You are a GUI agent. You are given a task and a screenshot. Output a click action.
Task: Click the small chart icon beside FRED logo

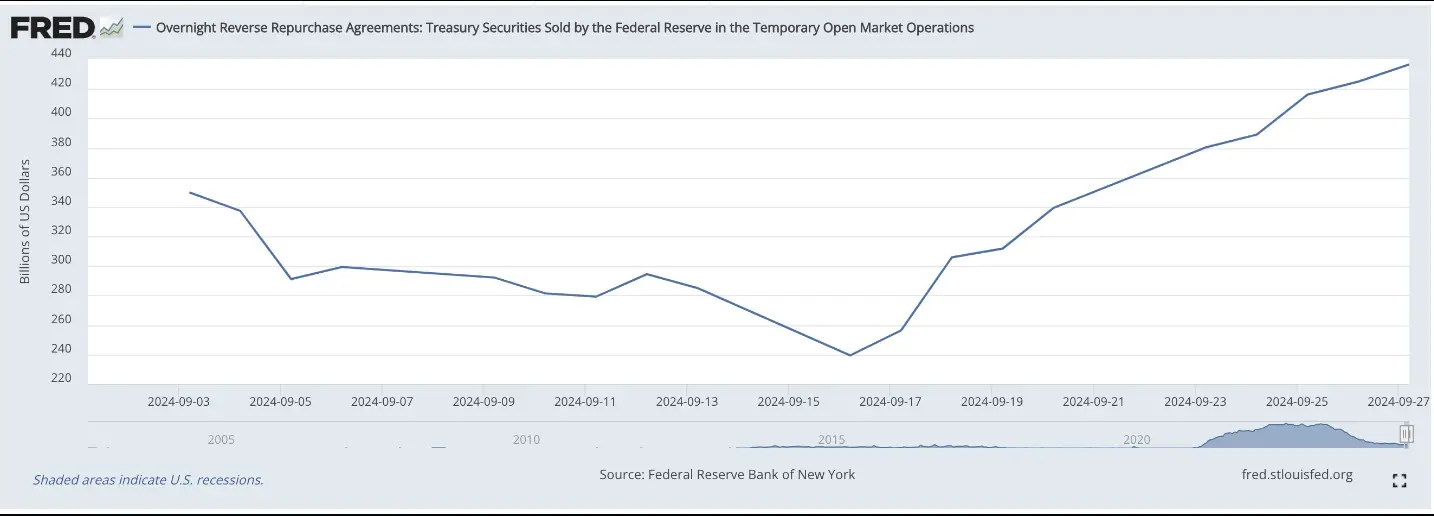[111, 28]
